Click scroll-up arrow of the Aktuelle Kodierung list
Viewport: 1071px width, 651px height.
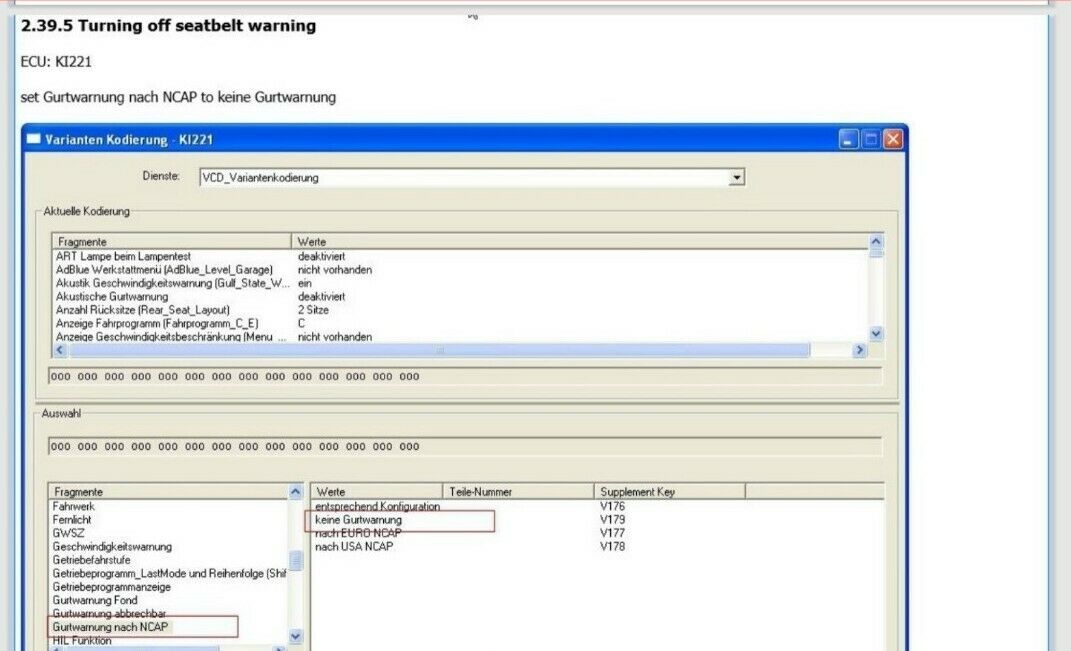(876, 242)
